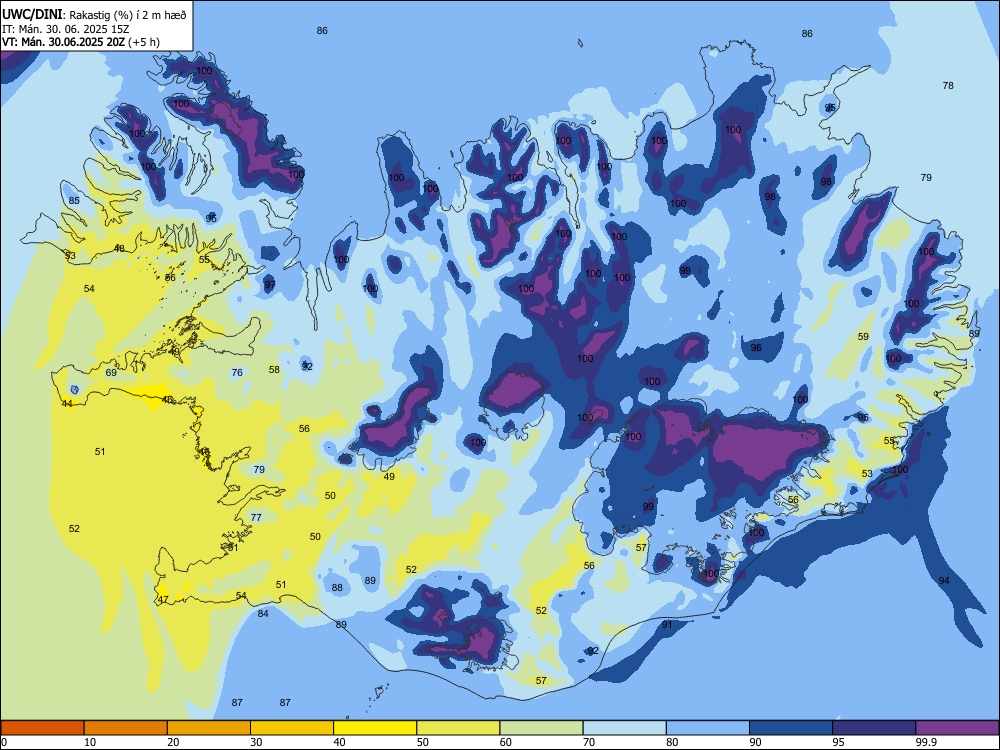Screen dimensions: 1000x750
Task: Click the legend tick label '0'
Action: (4, 742)
